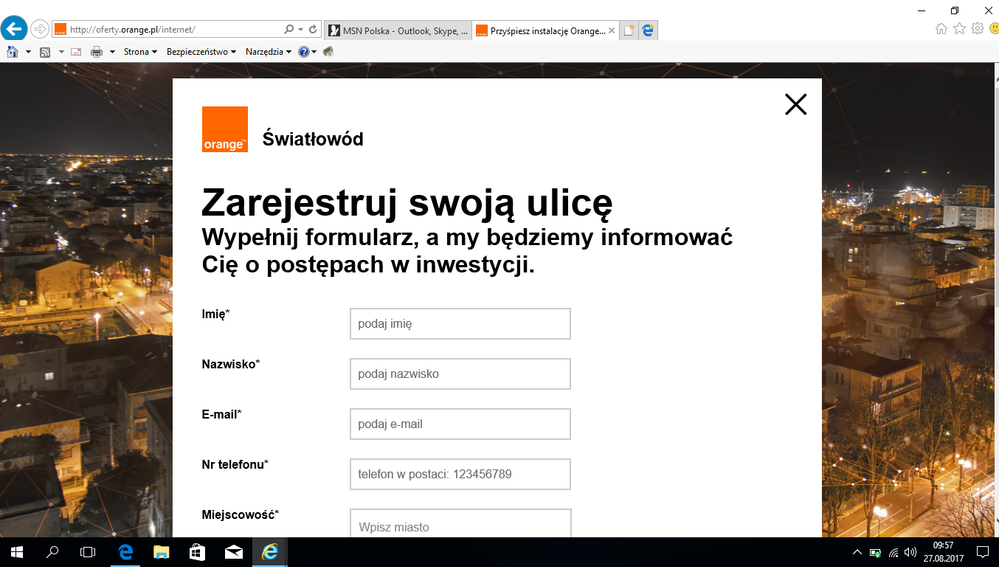Expand the Print options dropdown arrow
This screenshot has height=567, width=999.
pyautogui.click(x=112, y=52)
